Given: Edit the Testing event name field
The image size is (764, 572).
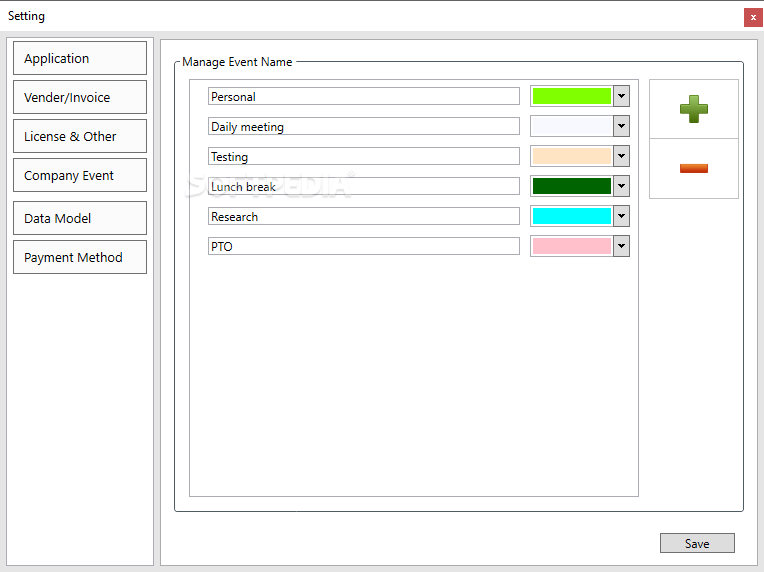Looking at the screenshot, I should 363,156.
